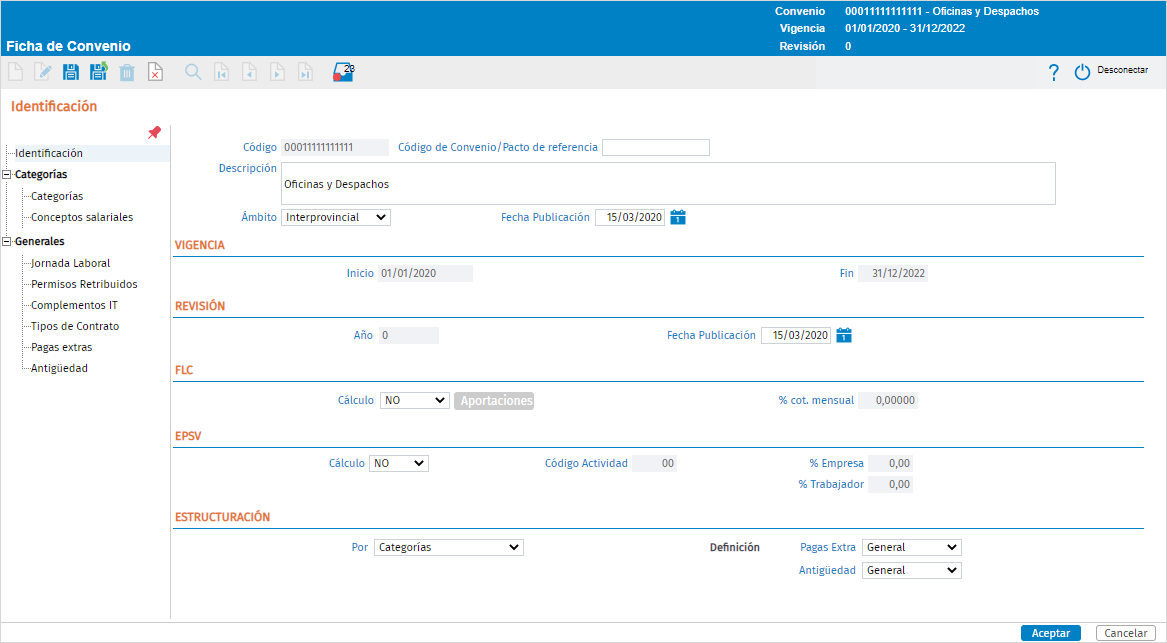Select Identificación in the sidebar tree
This screenshot has height=643, width=1167.
(x=49, y=153)
